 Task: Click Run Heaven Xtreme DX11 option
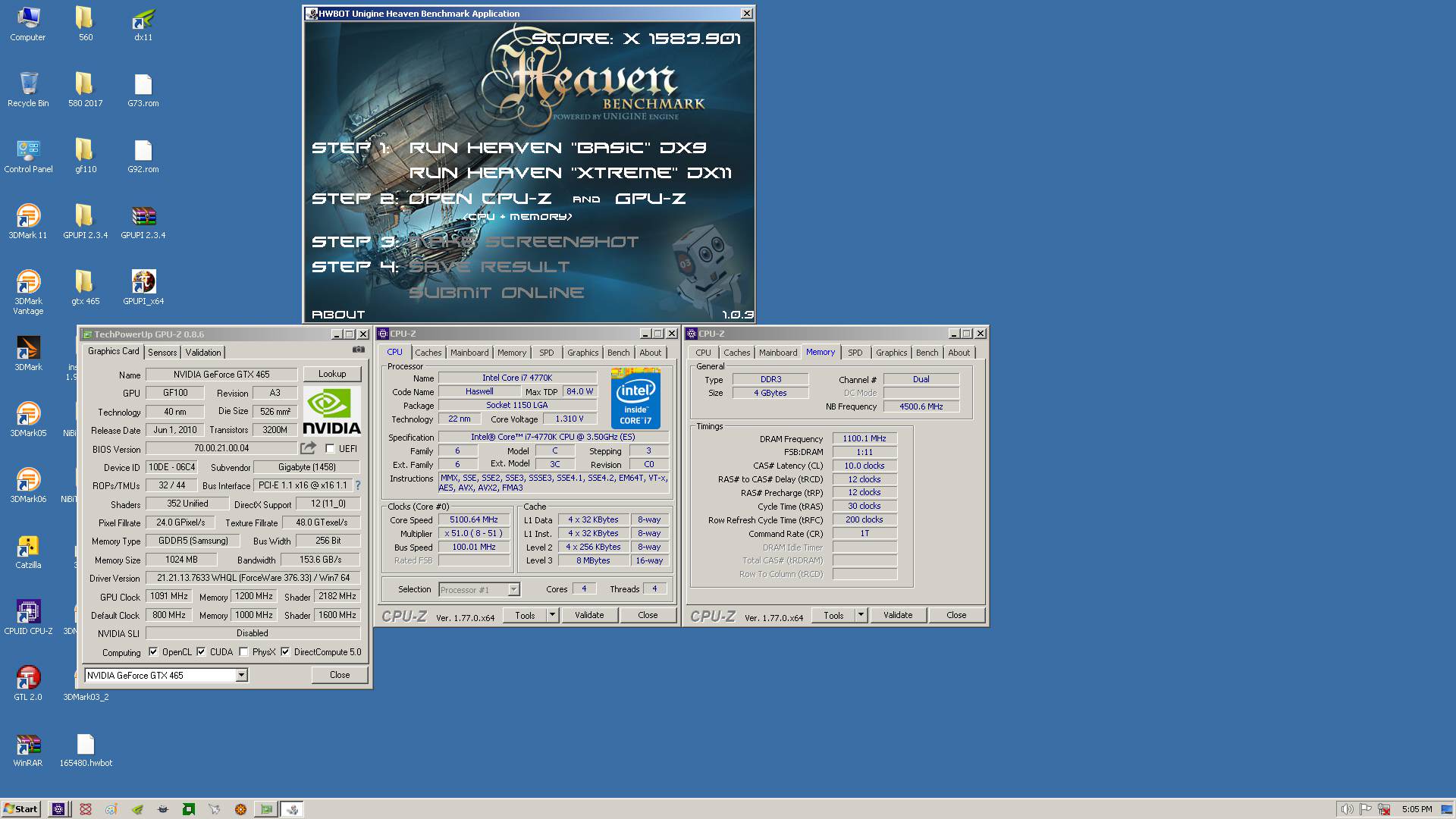click(x=570, y=173)
